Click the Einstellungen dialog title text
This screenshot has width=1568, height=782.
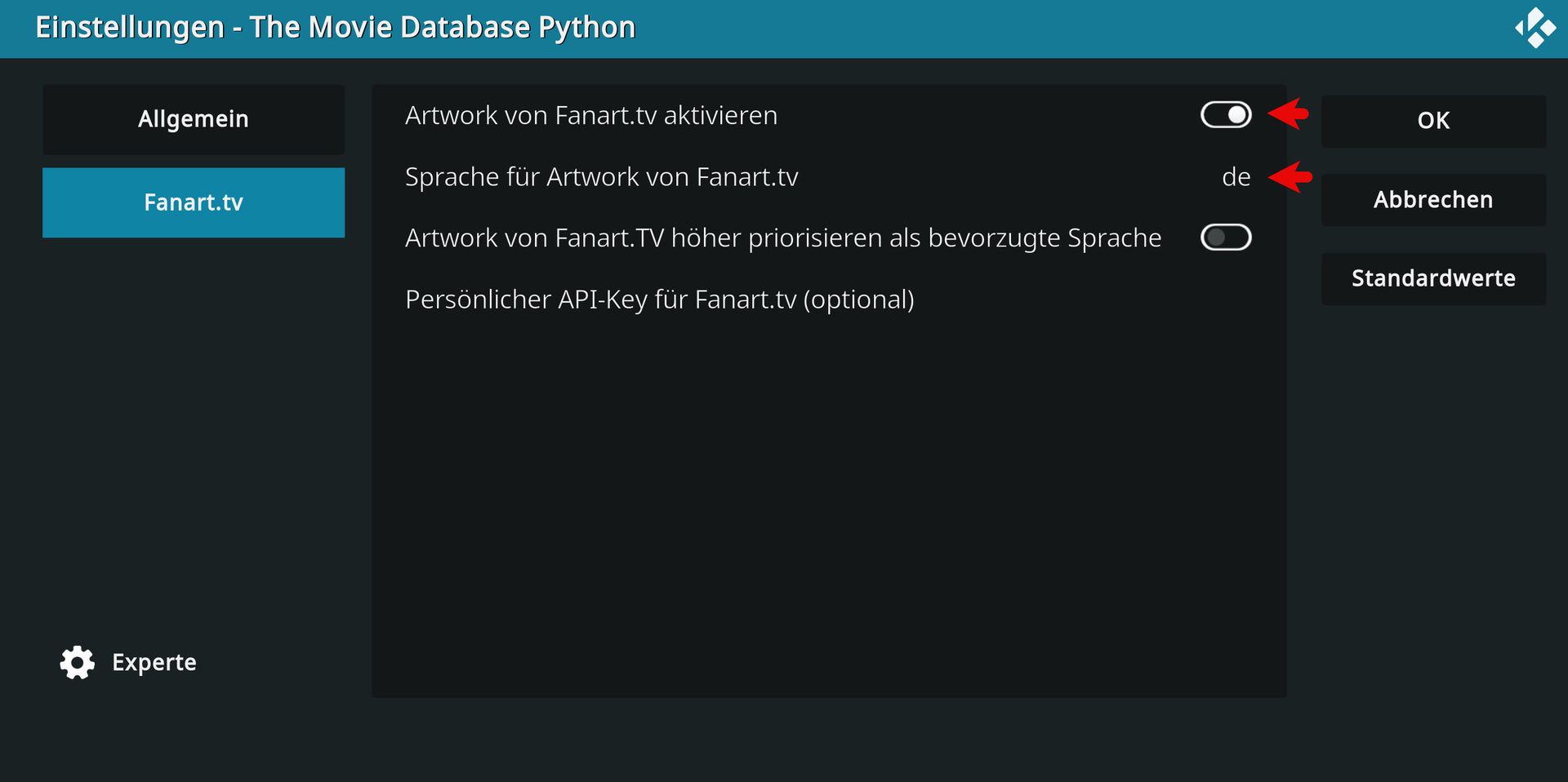tap(336, 28)
